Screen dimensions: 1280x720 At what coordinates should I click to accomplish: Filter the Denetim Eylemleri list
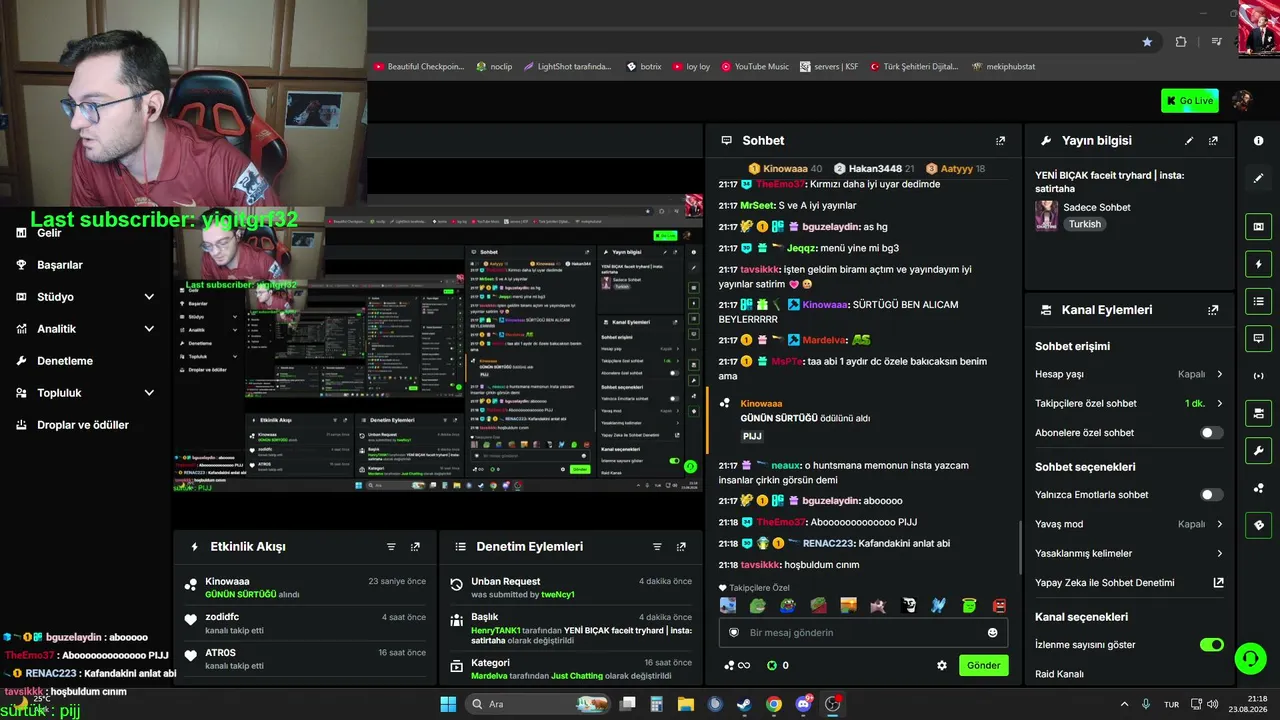click(657, 547)
